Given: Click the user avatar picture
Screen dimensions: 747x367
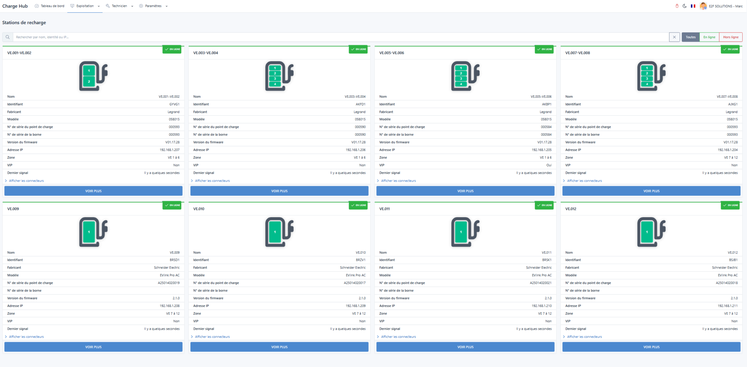Looking at the screenshot, I should pyautogui.click(x=703, y=6).
